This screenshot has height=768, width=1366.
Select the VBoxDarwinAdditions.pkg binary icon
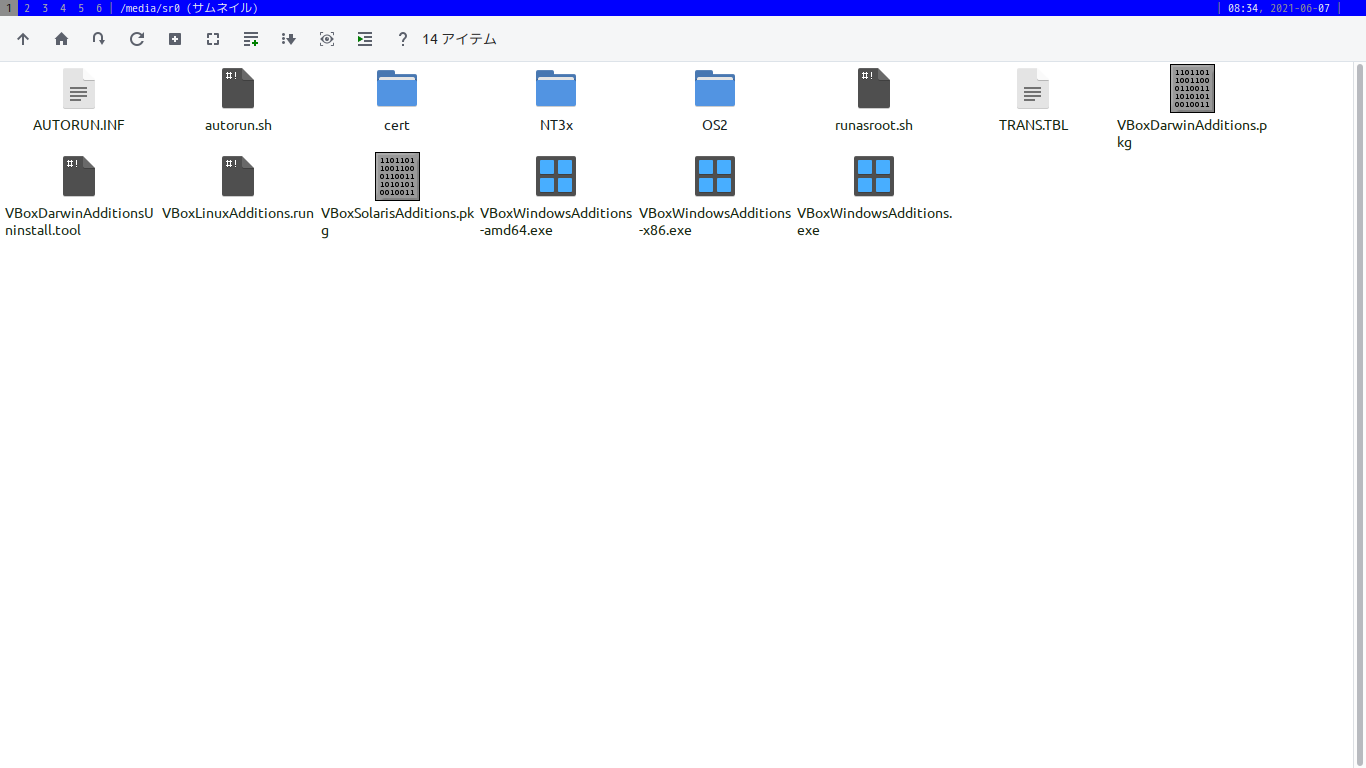[1192, 89]
